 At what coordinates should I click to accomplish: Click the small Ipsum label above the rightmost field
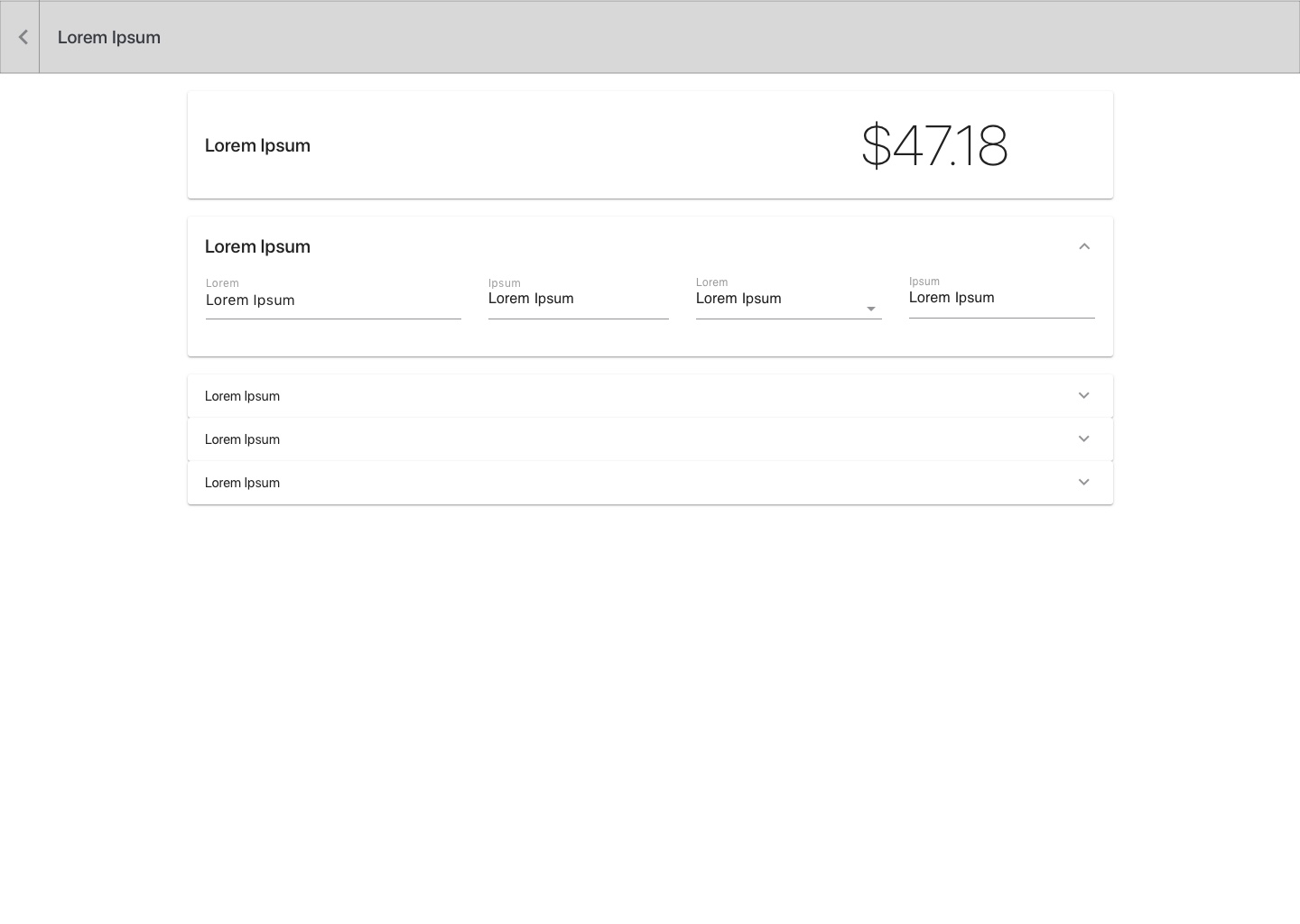(x=924, y=282)
